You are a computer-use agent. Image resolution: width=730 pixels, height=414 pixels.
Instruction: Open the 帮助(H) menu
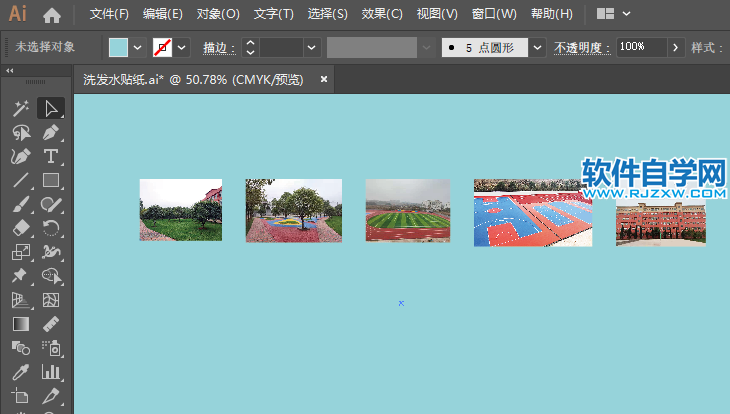coord(552,14)
